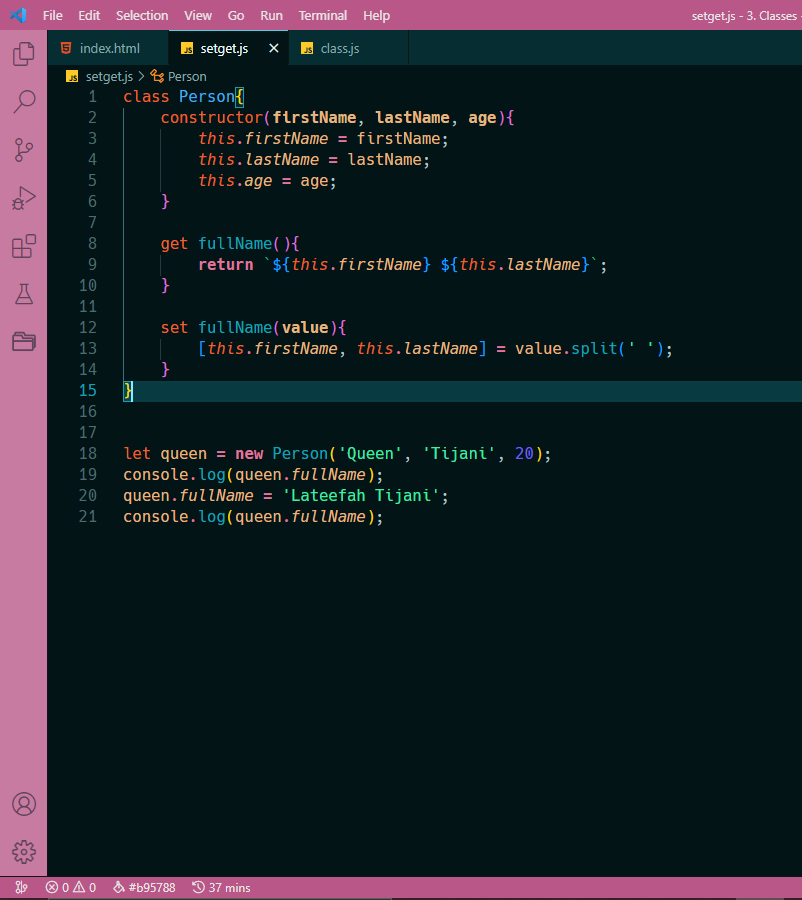Click 'split' method on line 13
The height and width of the screenshot is (900, 802).
pos(594,348)
